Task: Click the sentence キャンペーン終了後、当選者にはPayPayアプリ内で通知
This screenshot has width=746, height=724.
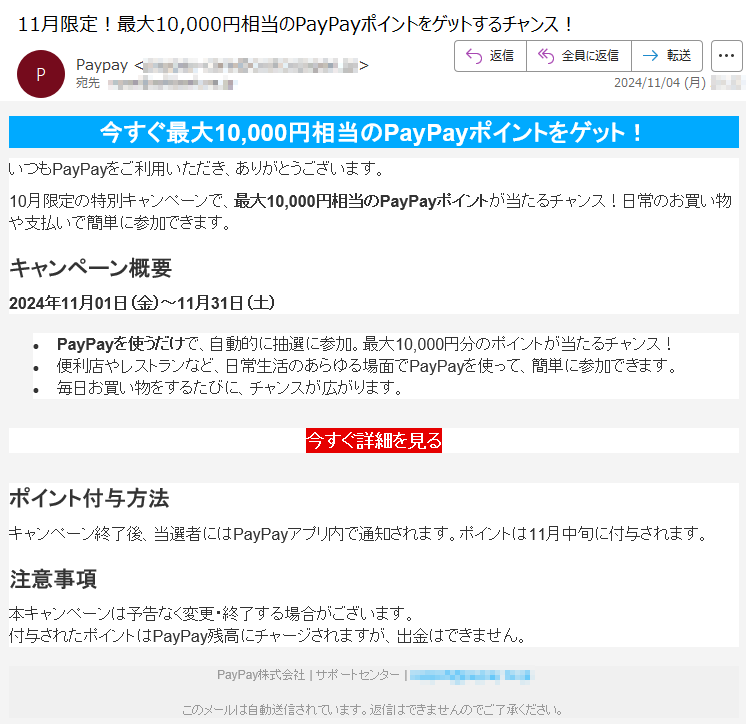Action: (358, 534)
